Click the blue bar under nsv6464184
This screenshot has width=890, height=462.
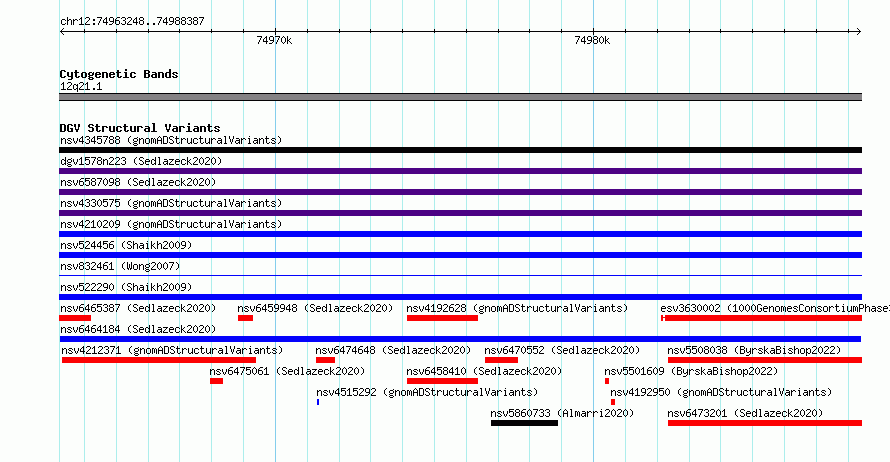pyautogui.click(x=460, y=339)
